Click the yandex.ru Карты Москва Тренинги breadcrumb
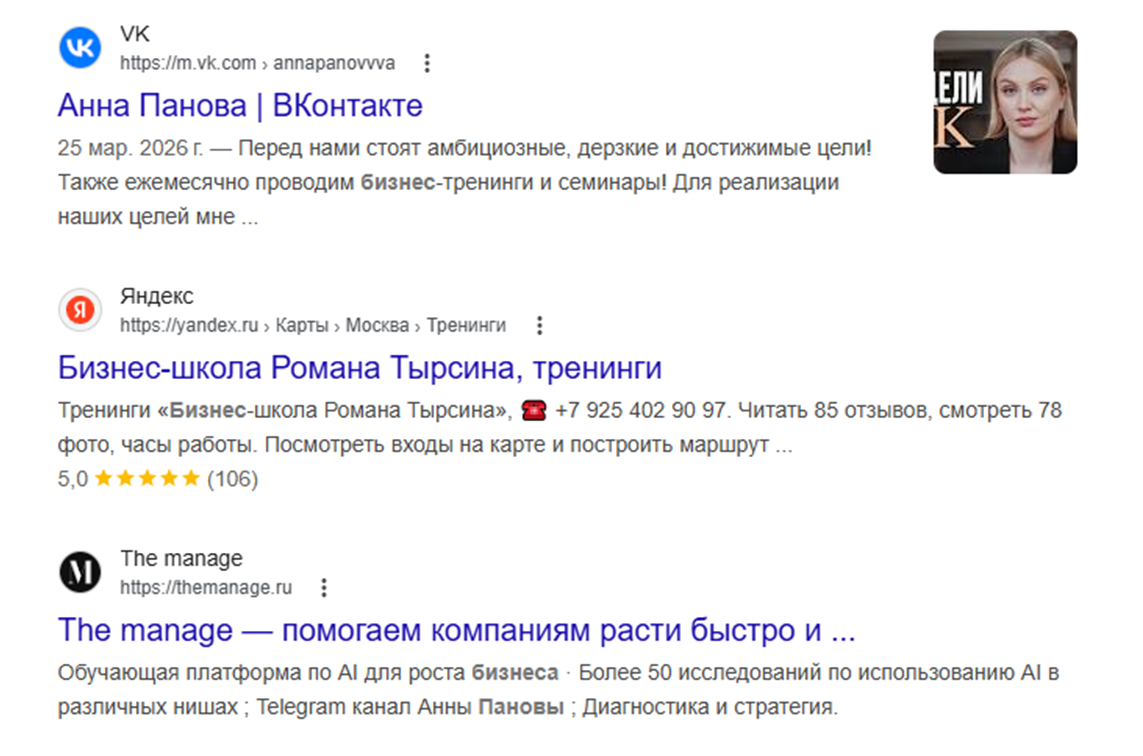 (313, 325)
